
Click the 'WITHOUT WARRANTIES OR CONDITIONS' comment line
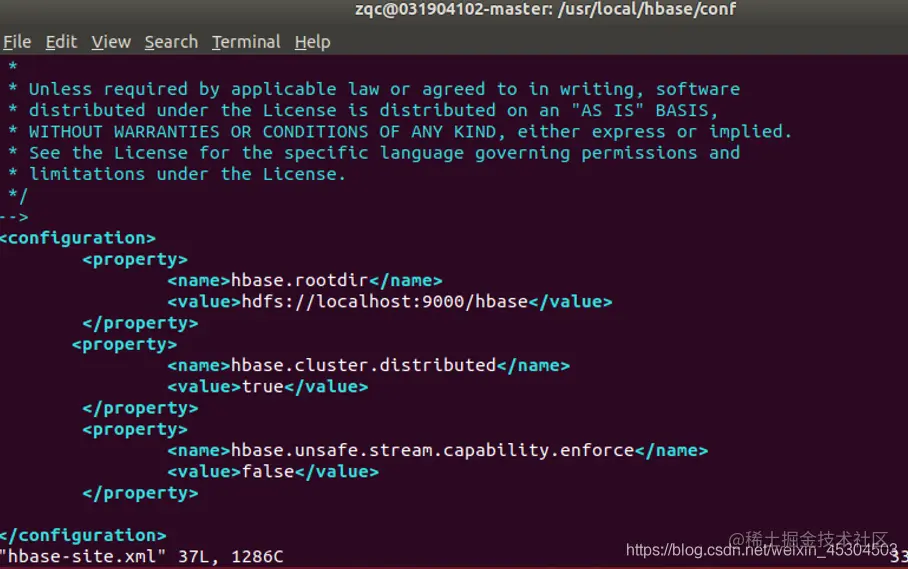[400, 131]
